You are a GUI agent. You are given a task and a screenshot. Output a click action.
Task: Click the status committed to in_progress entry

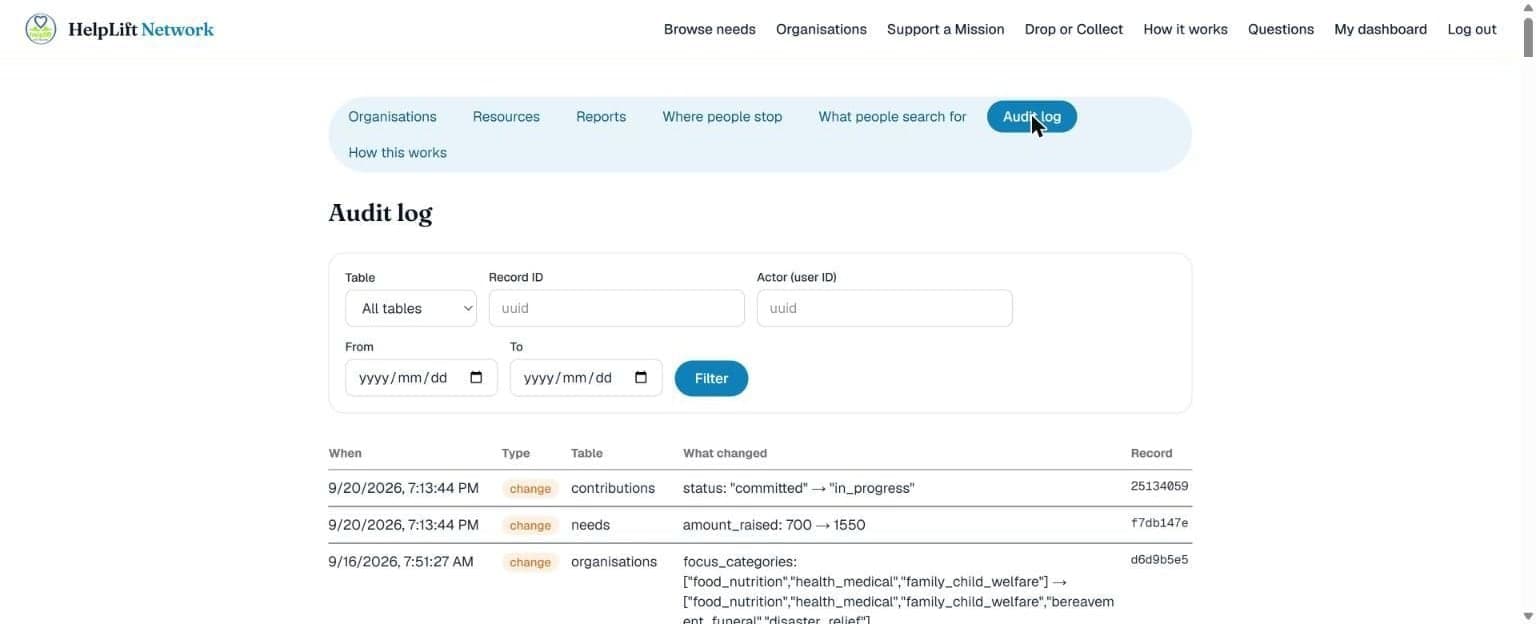[x=798, y=488]
